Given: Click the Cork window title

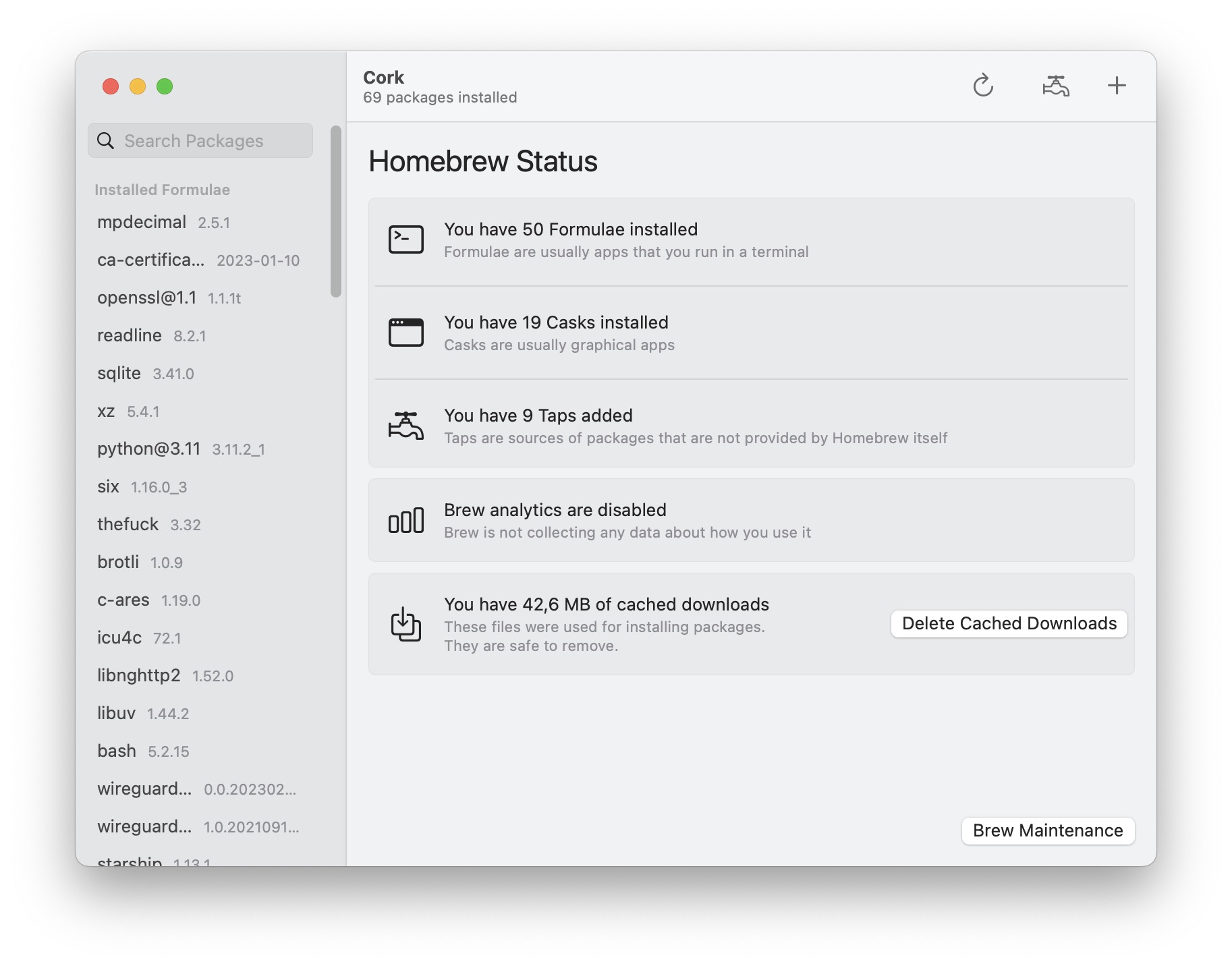Looking at the screenshot, I should (383, 78).
